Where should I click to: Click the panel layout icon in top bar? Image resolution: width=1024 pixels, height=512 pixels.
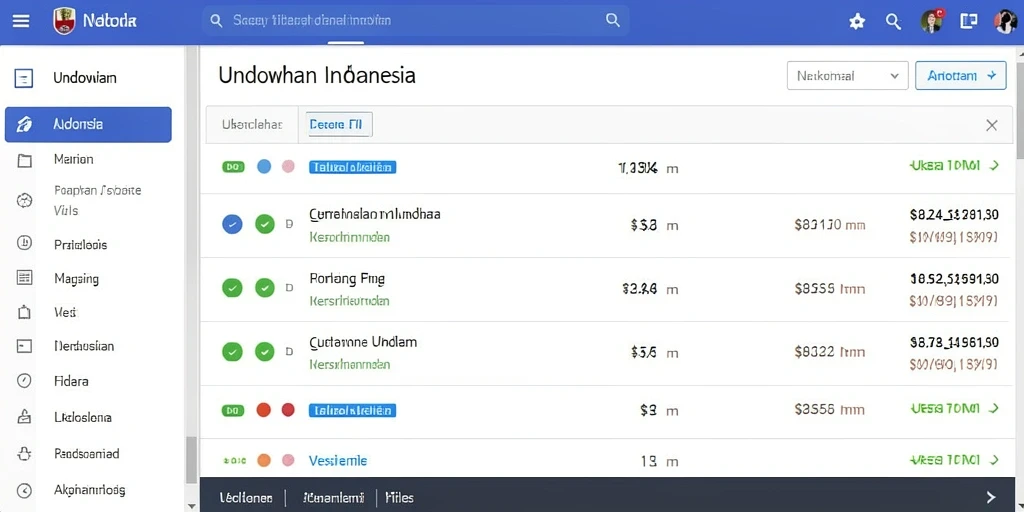pos(968,21)
